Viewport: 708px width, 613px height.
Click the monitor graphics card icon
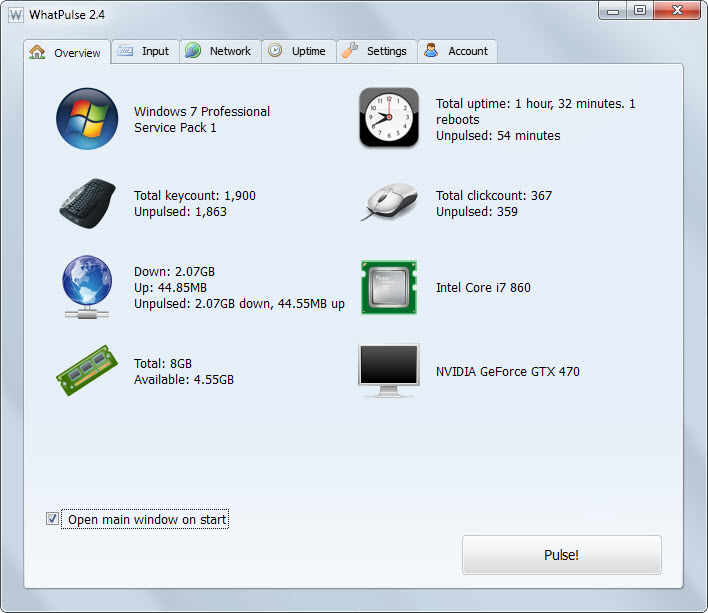(389, 371)
